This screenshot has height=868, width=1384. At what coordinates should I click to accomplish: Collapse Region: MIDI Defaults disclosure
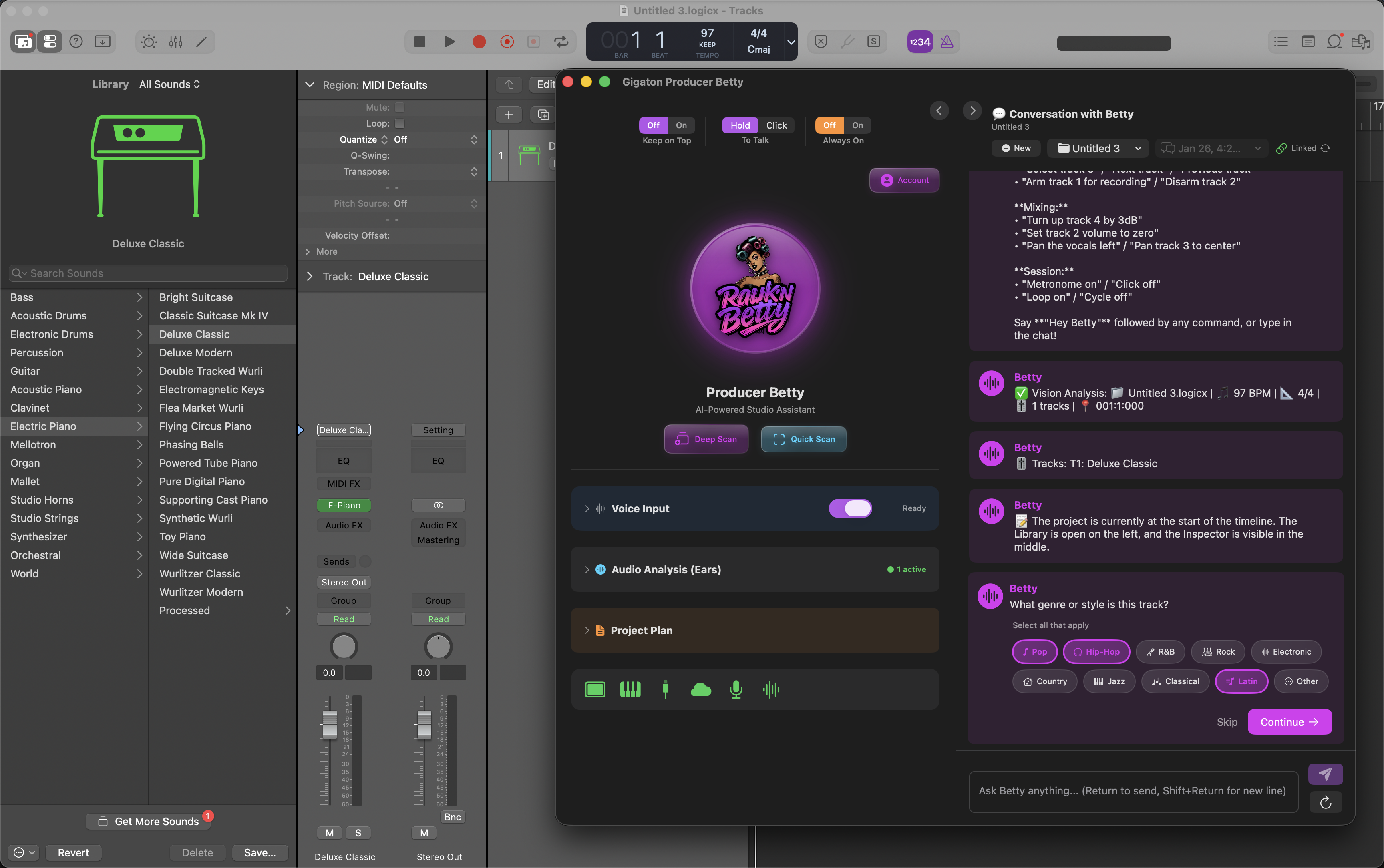(310, 85)
